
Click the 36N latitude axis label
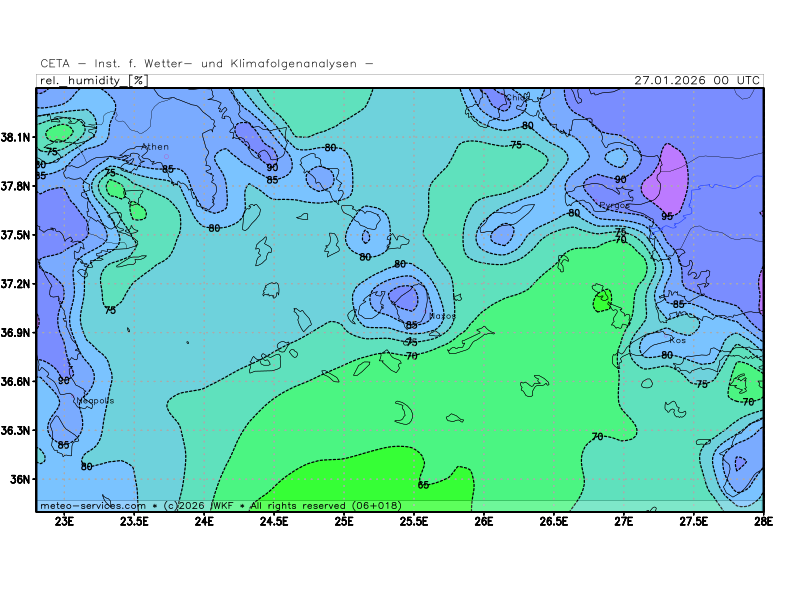click(x=20, y=479)
